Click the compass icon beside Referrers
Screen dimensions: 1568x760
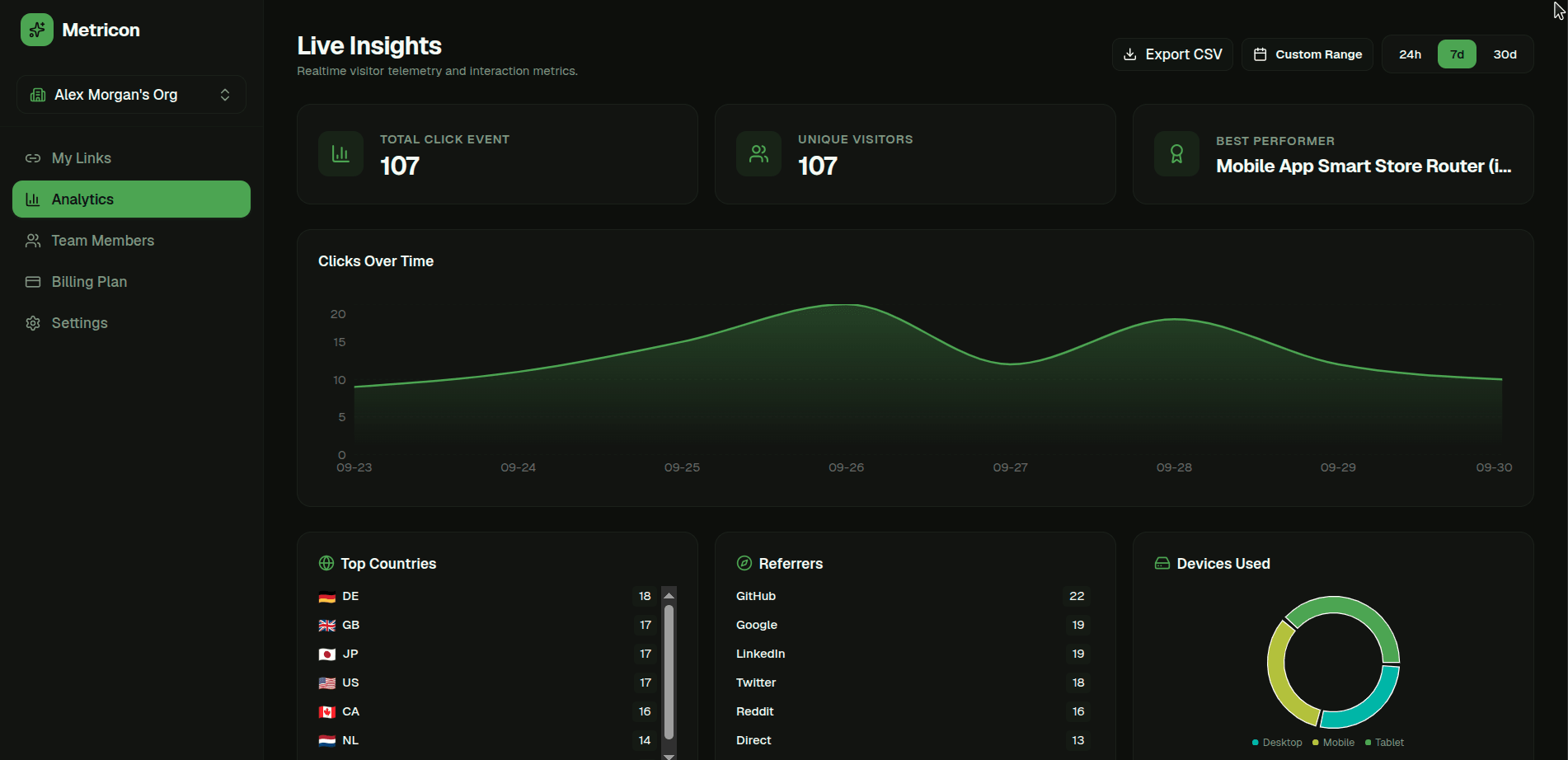pos(744,563)
